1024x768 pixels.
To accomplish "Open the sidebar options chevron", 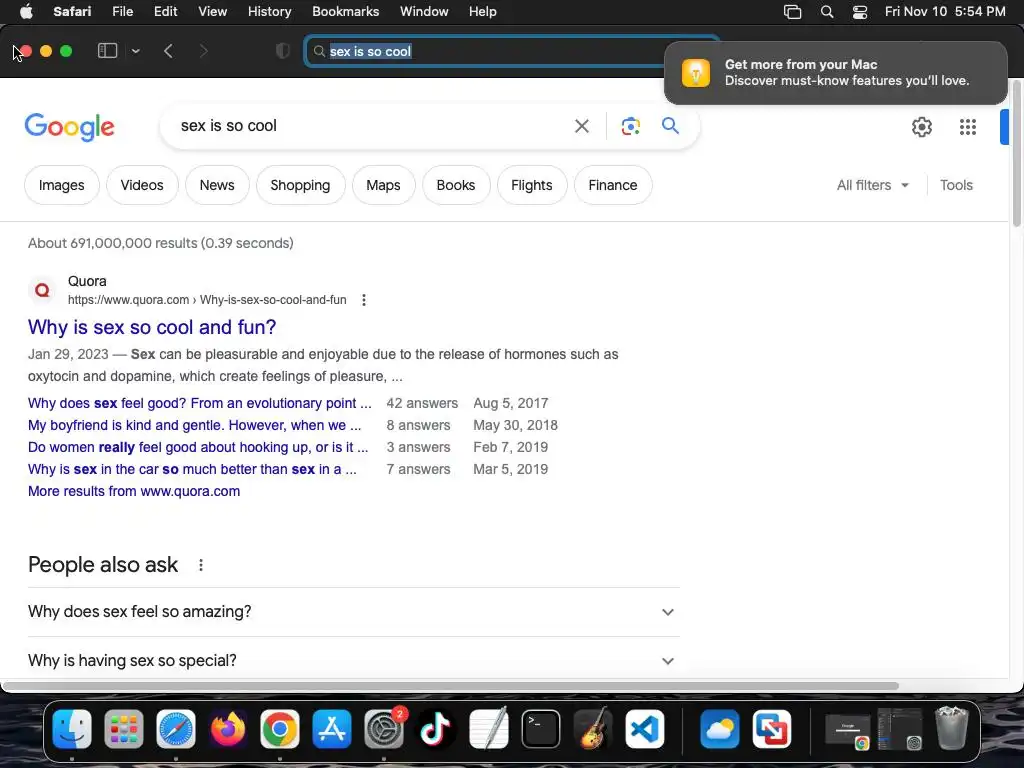I will [x=136, y=51].
